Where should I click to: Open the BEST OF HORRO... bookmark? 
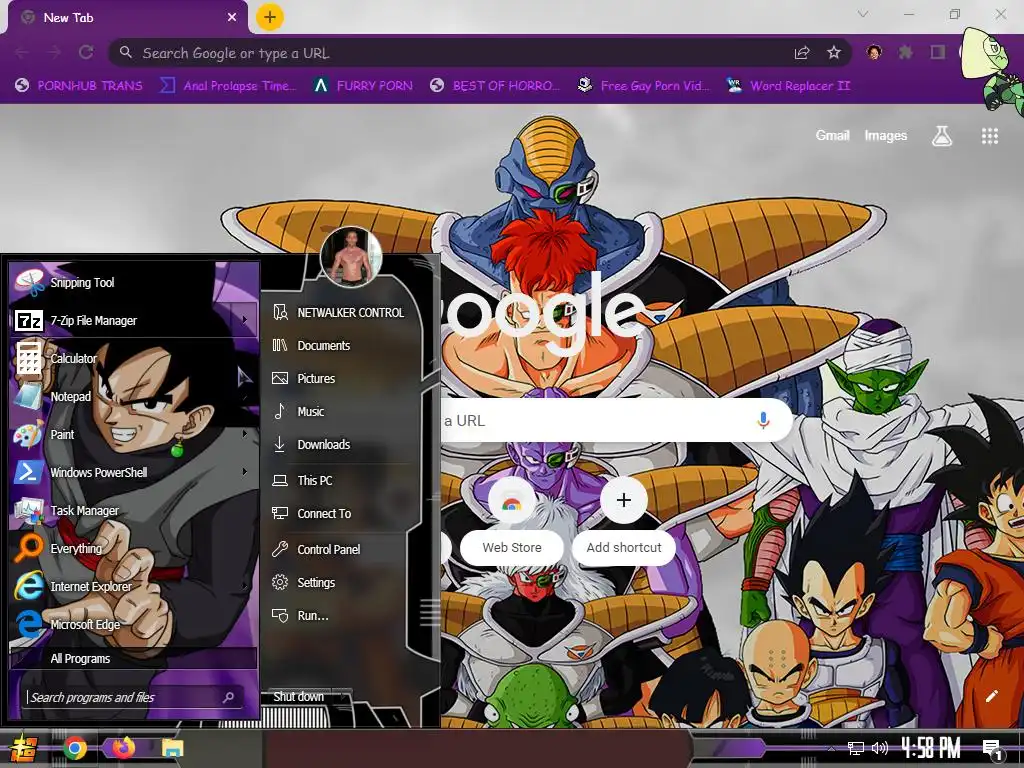click(496, 86)
